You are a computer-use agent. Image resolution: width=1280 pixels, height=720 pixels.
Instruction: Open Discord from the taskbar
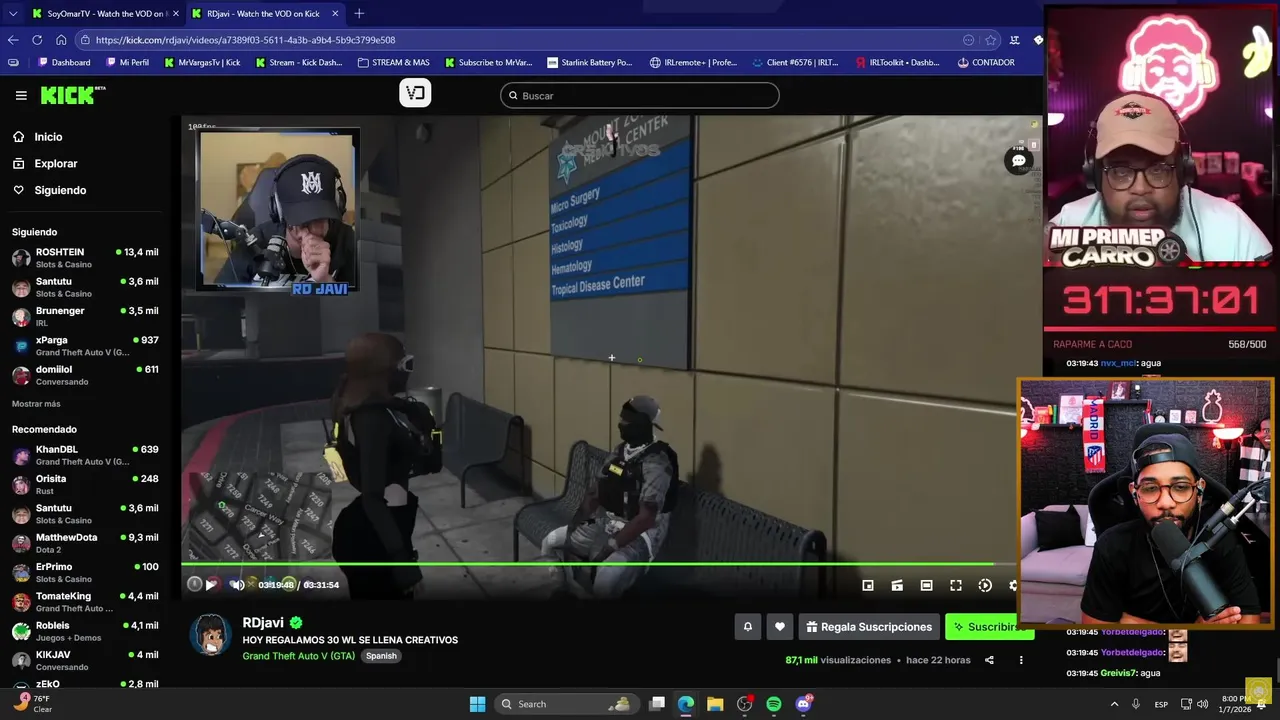click(803, 704)
